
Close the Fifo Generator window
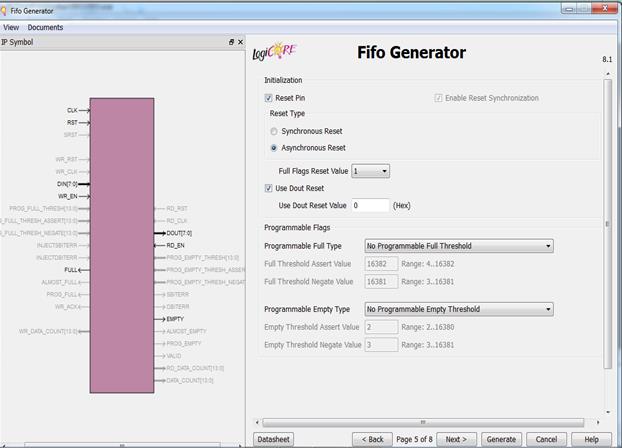pyautogui.click(x=605, y=8)
